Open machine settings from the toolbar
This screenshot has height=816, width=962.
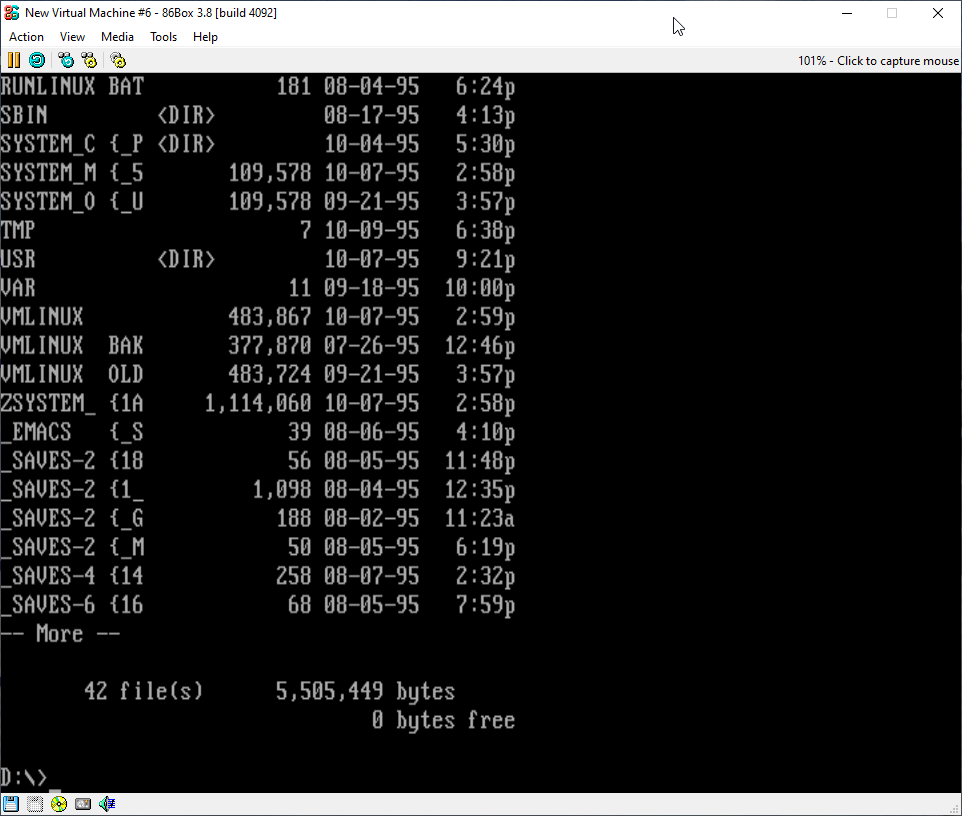118,60
